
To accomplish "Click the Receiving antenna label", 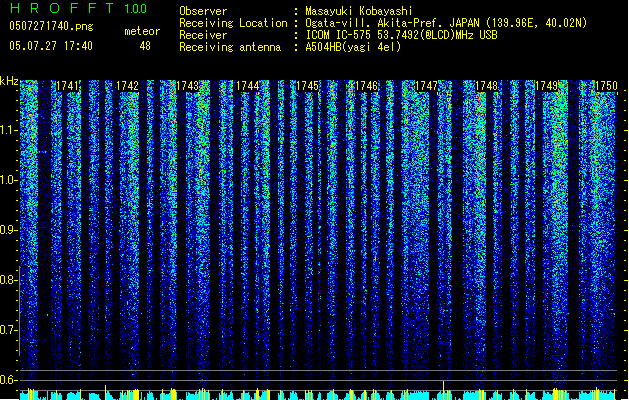I will click(230, 47).
